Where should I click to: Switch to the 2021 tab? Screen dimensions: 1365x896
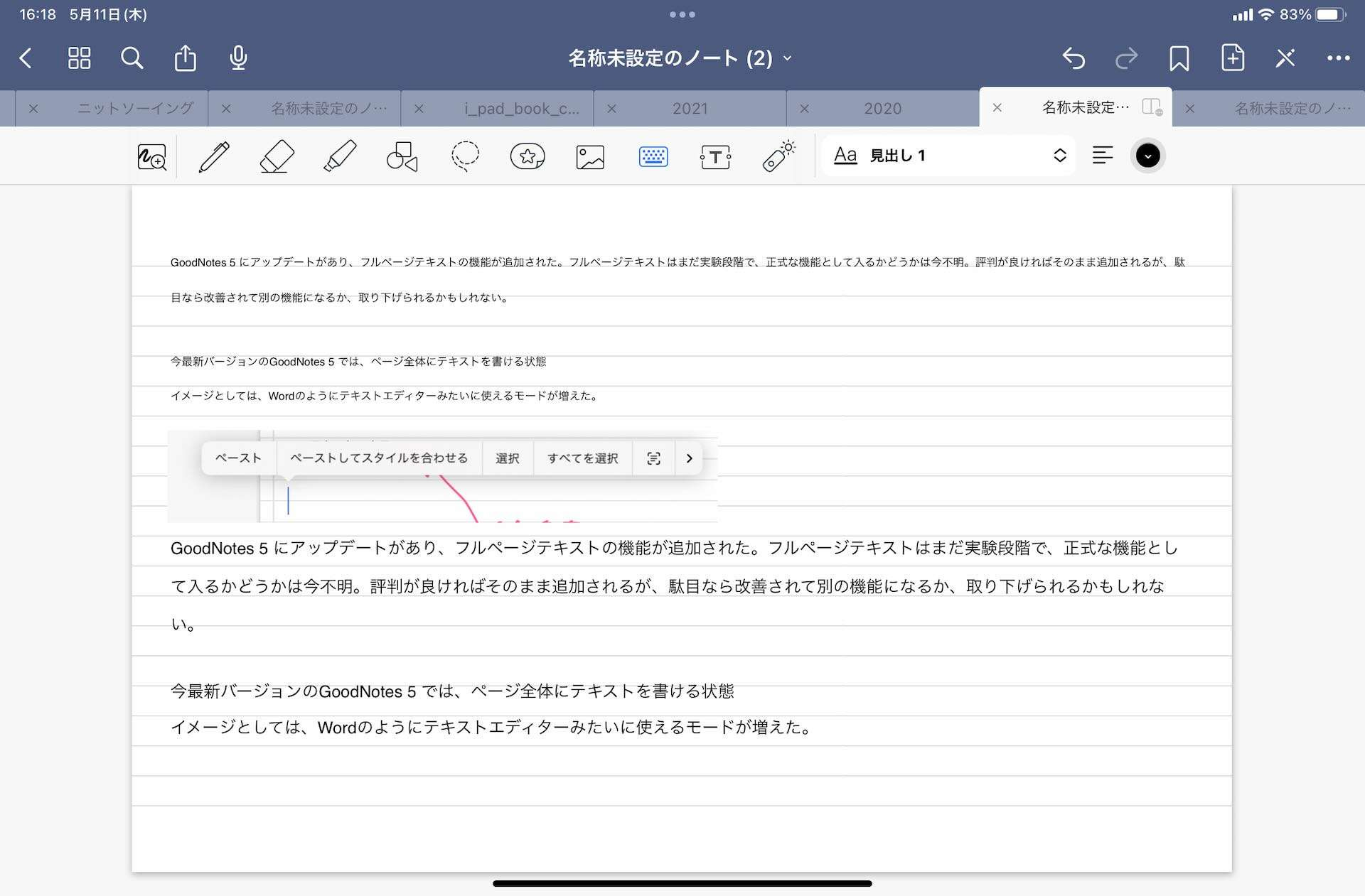(x=690, y=109)
